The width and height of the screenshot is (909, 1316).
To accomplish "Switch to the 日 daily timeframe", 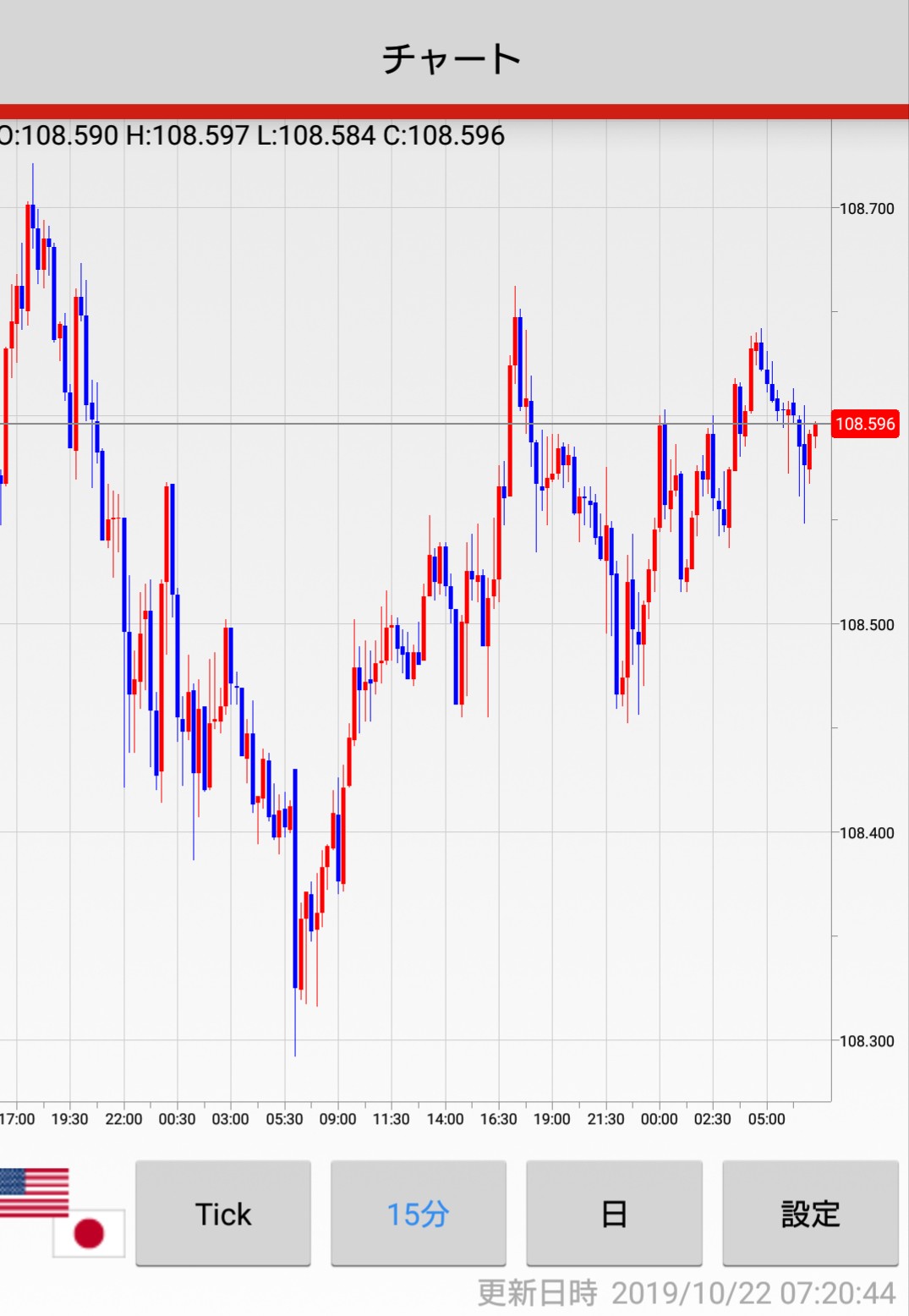I will click(614, 1214).
